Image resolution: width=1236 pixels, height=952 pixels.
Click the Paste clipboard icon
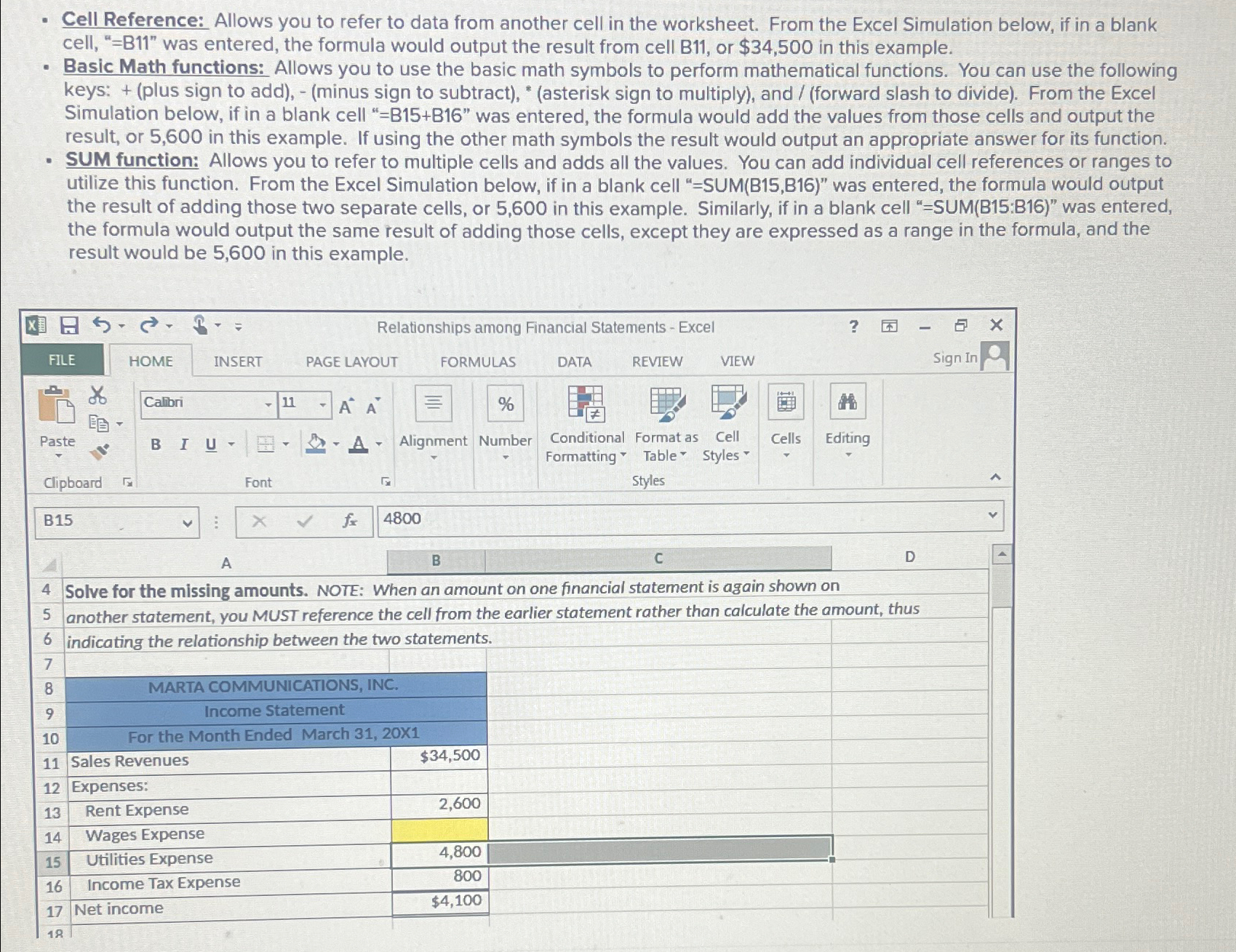(x=57, y=404)
